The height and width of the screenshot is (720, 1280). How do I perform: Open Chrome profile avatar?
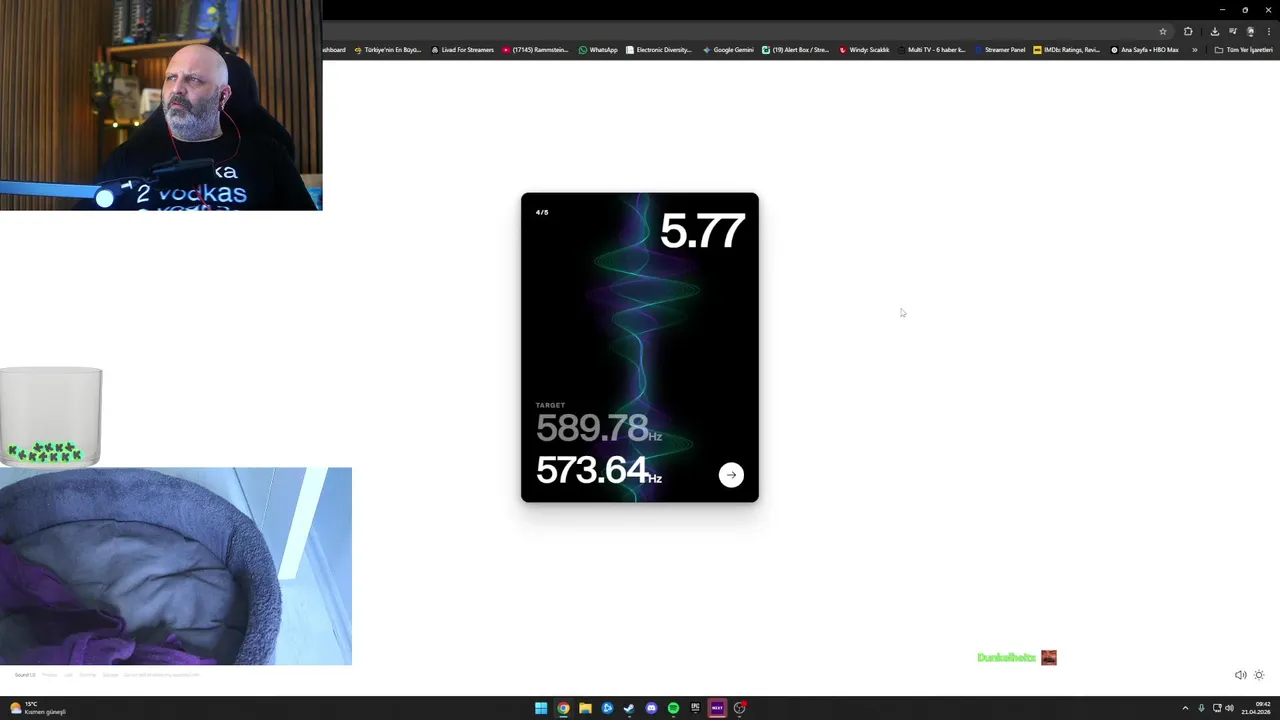click(1250, 31)
